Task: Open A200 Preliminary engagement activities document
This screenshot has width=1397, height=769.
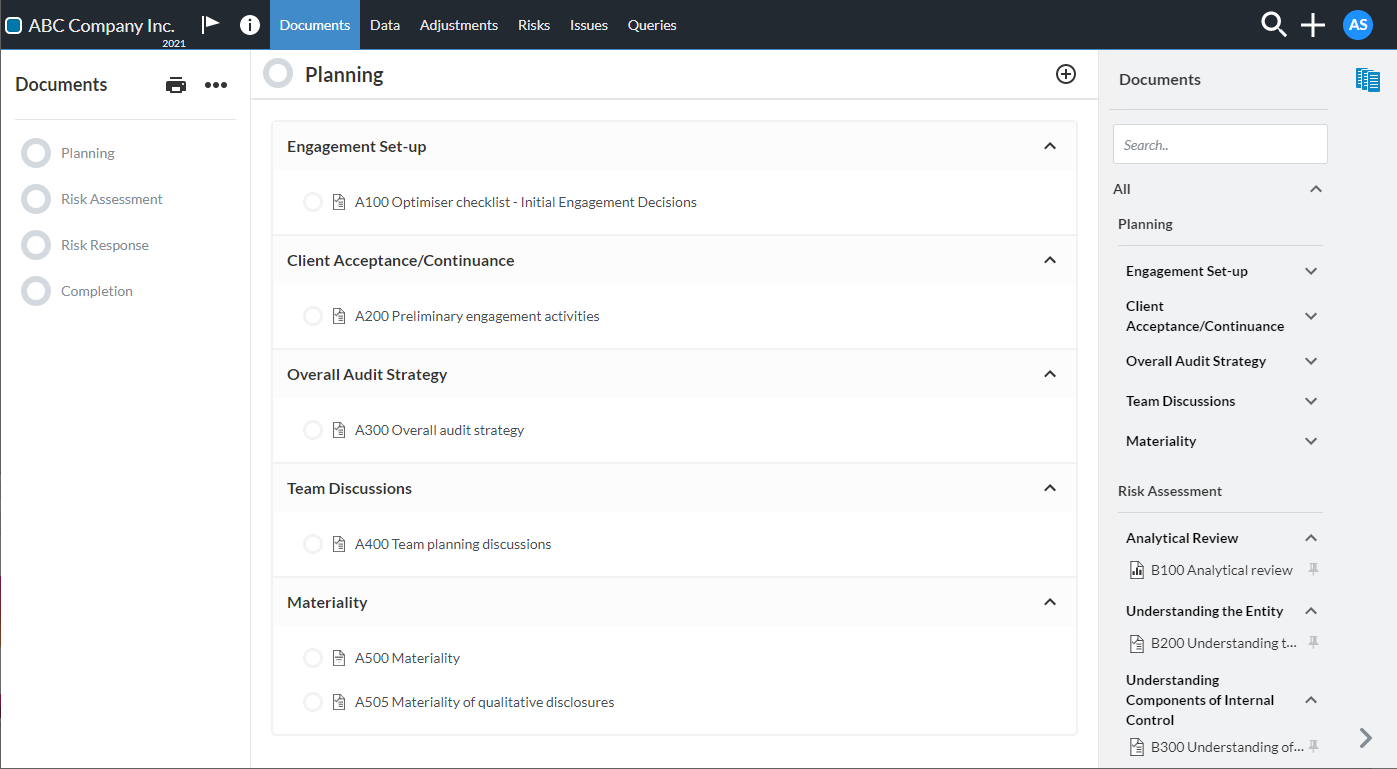Action: [477, 316]
